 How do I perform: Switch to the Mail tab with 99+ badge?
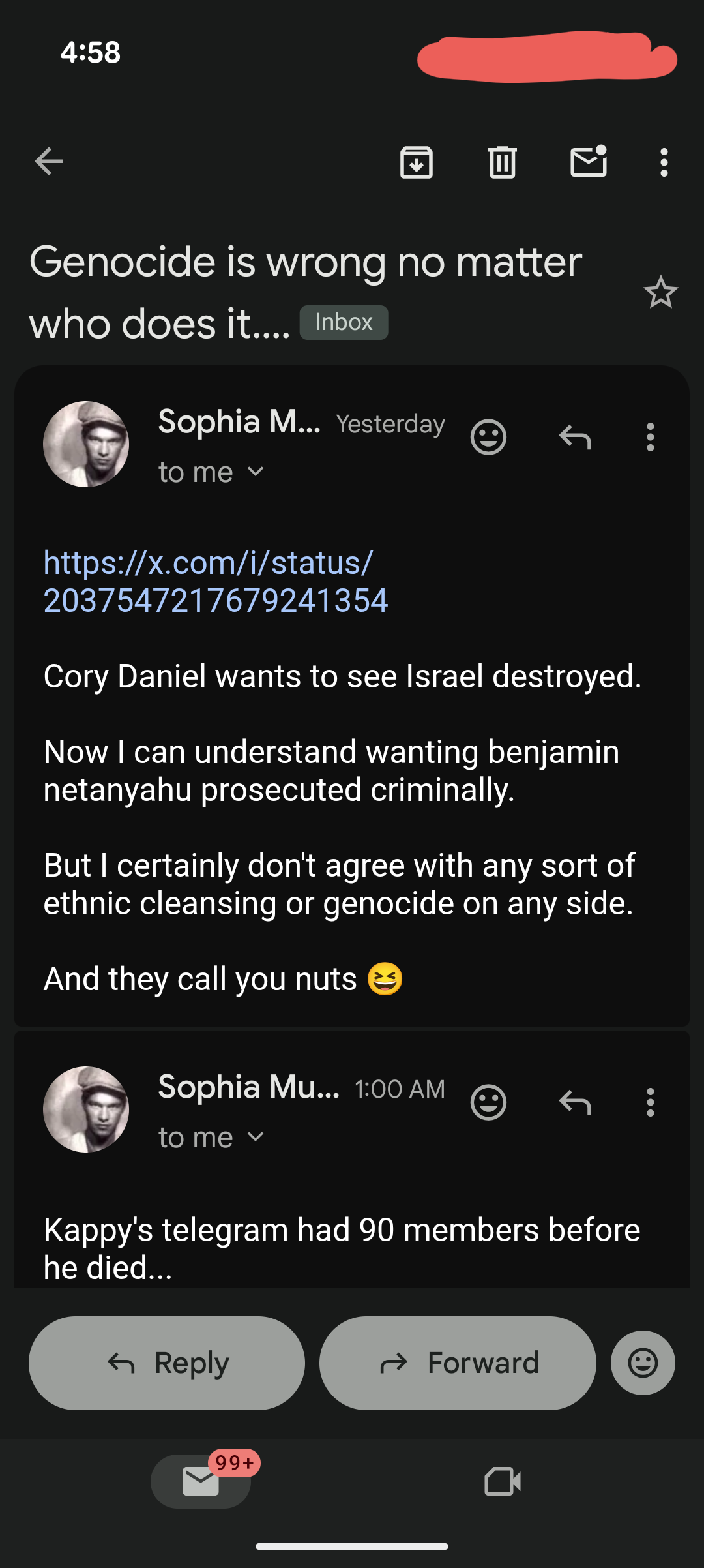pyautogui.click(x=201, y=1481)
